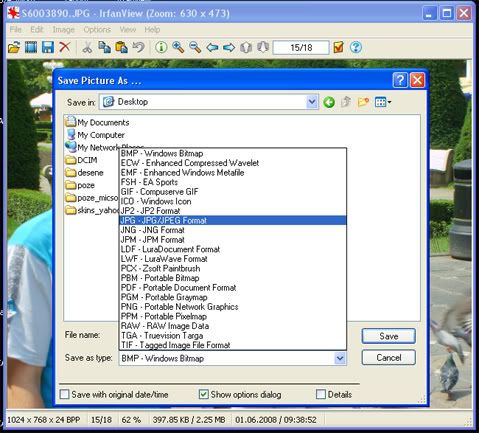Open the View menu
This screenshot has height=433, width=479.
(x=128, y=30)
